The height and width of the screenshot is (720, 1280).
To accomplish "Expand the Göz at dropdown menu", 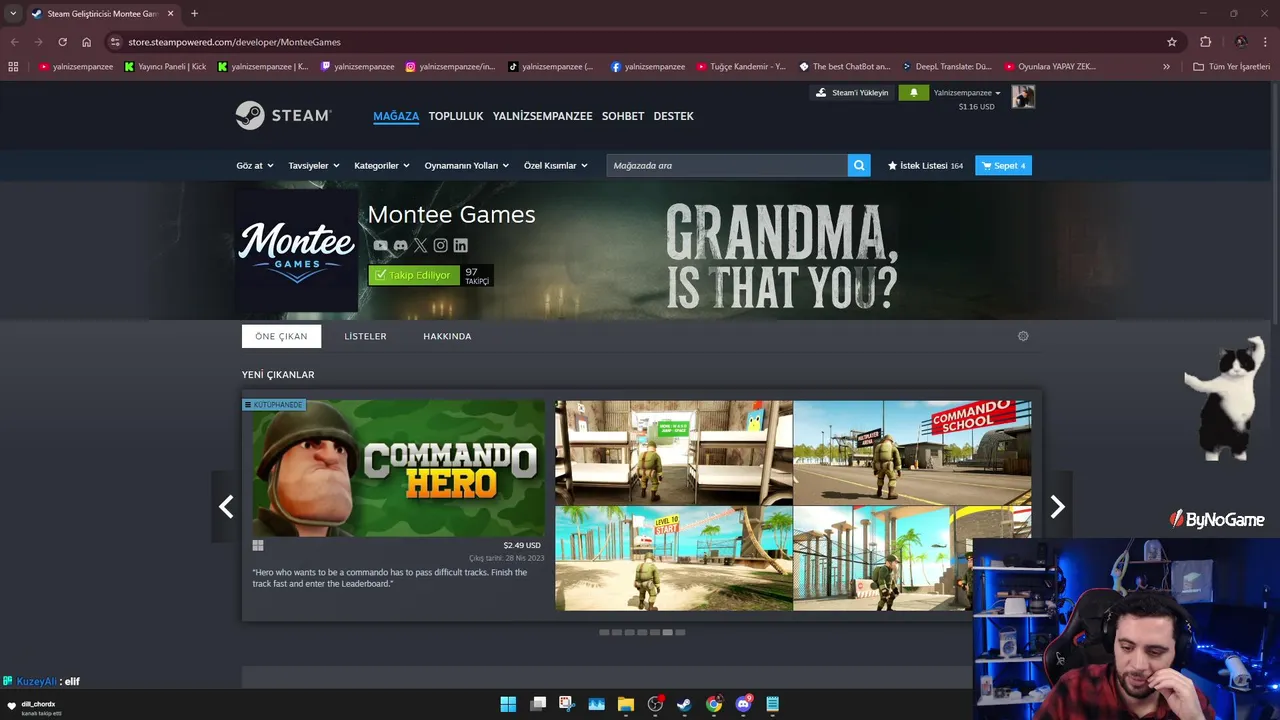I will point(255,165).
